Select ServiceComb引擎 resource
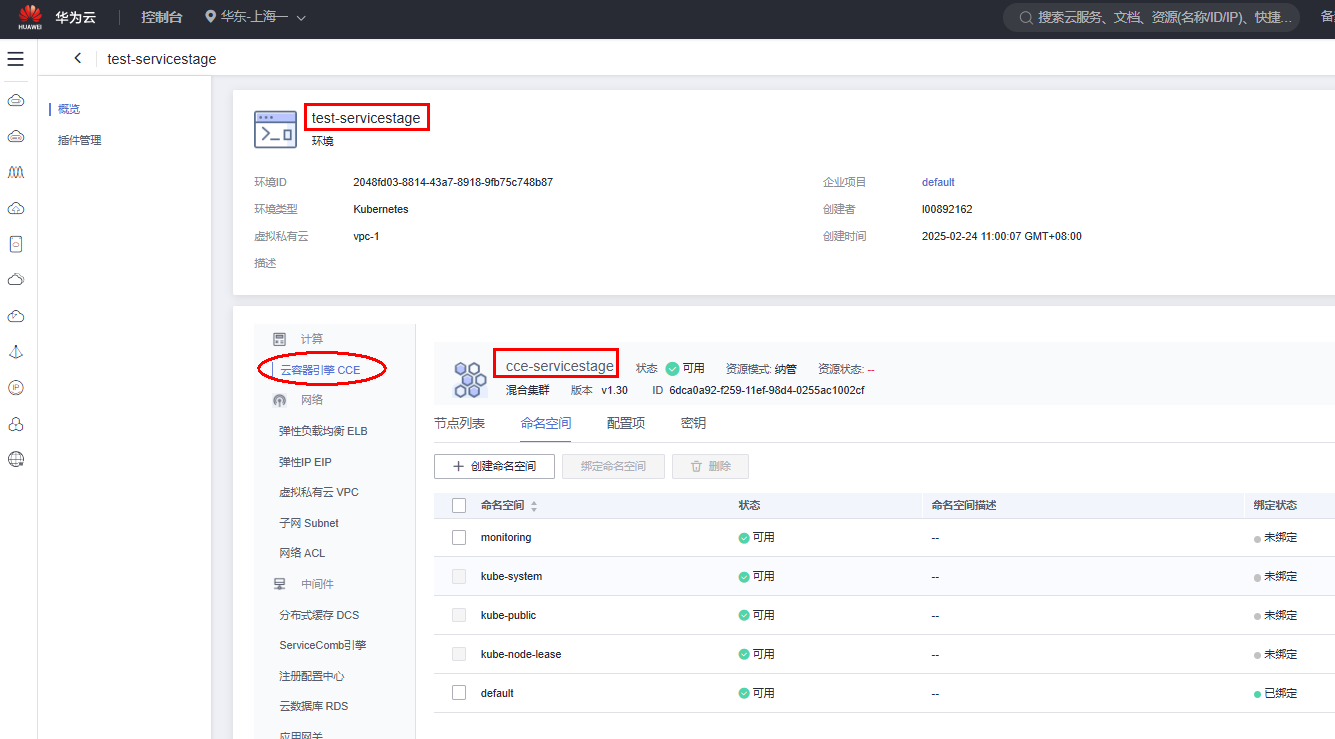 [323, 645]
